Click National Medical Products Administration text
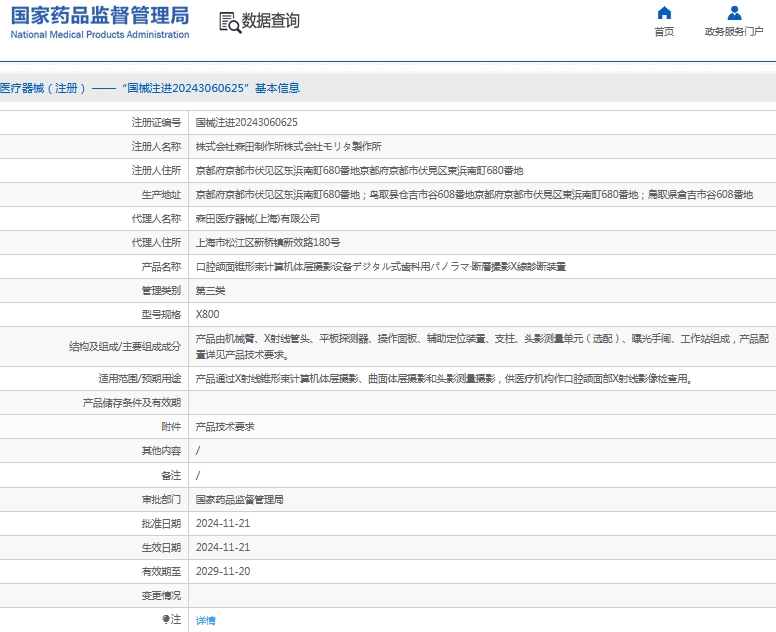The image size is (776, 632). point(100,35)
